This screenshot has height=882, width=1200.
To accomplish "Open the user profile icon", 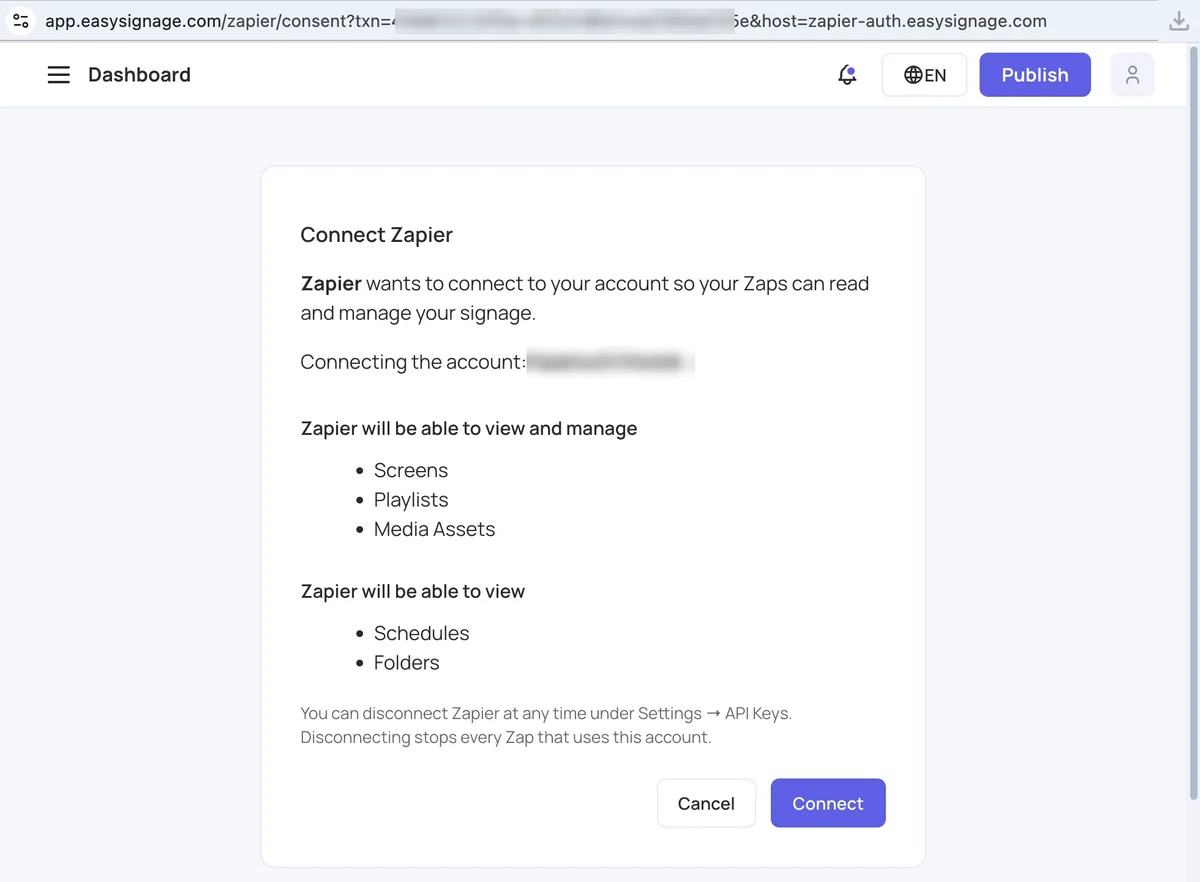I will [x=1132, y=75].
